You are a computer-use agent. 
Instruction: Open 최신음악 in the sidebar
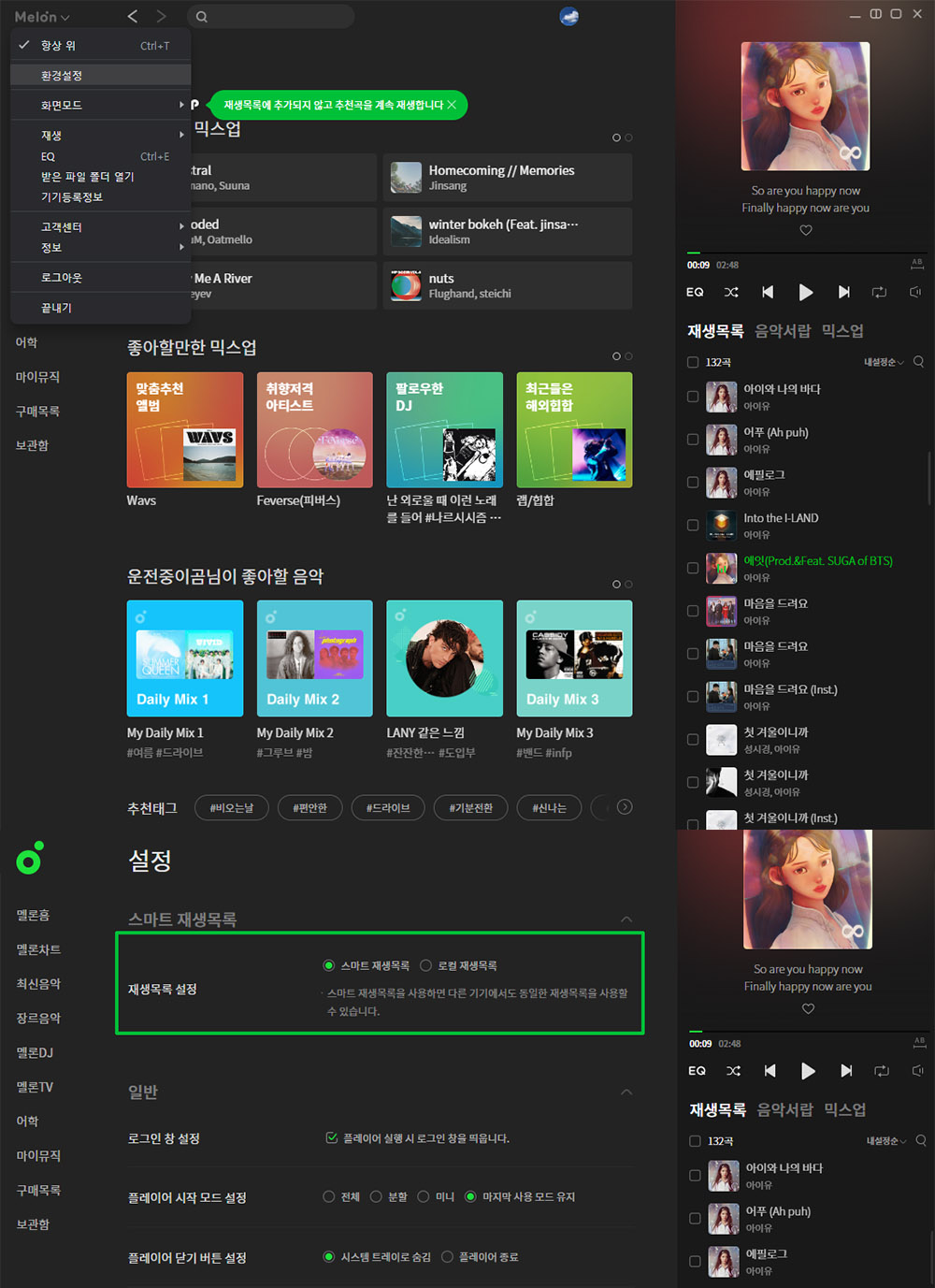click(x=38, y=984)
